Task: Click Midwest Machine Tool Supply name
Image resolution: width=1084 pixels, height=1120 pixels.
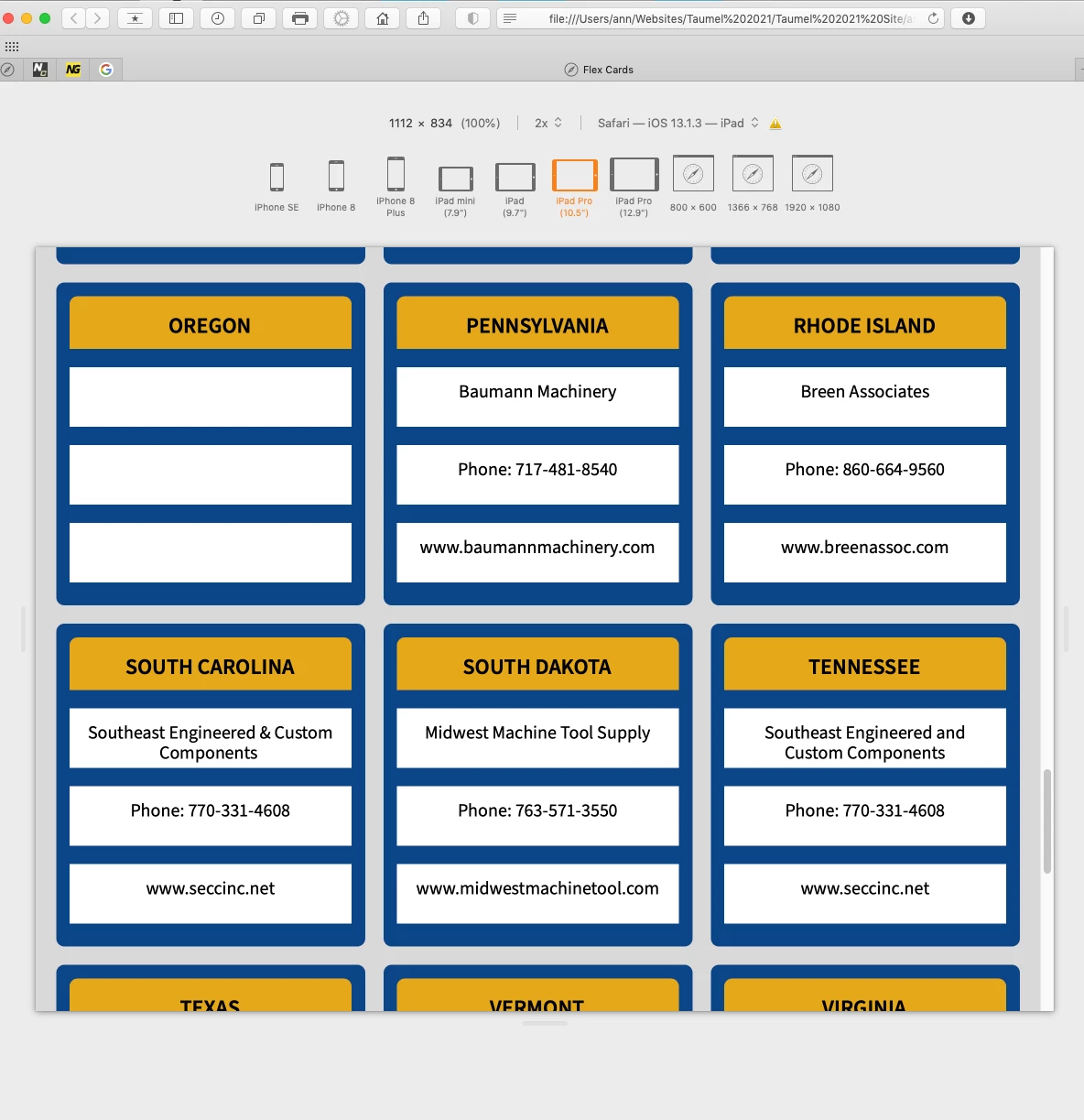Action: tap(537, 734)
